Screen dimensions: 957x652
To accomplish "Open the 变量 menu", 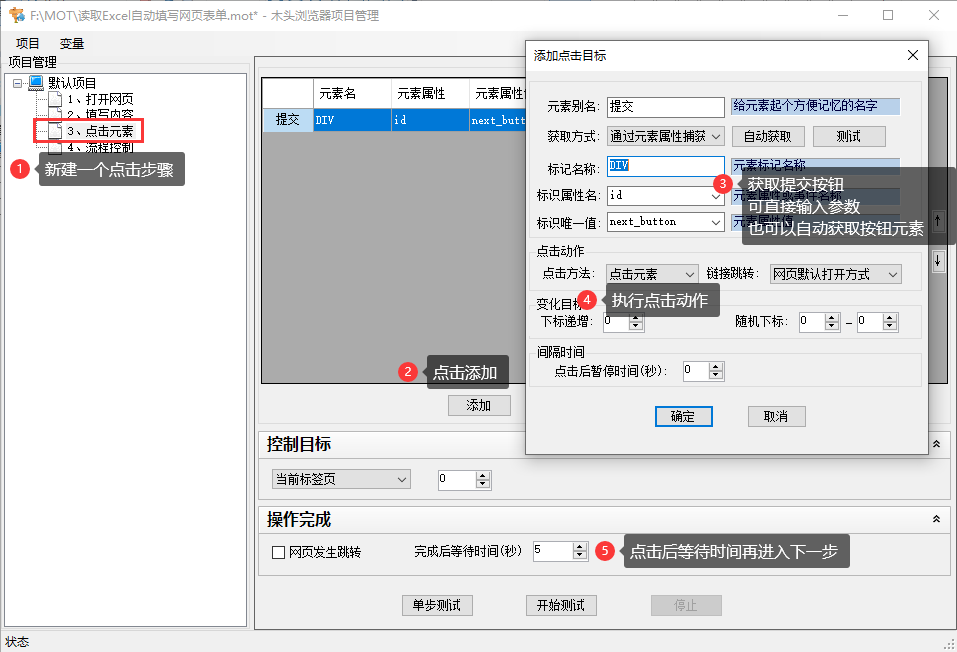I will click(70, 43).
